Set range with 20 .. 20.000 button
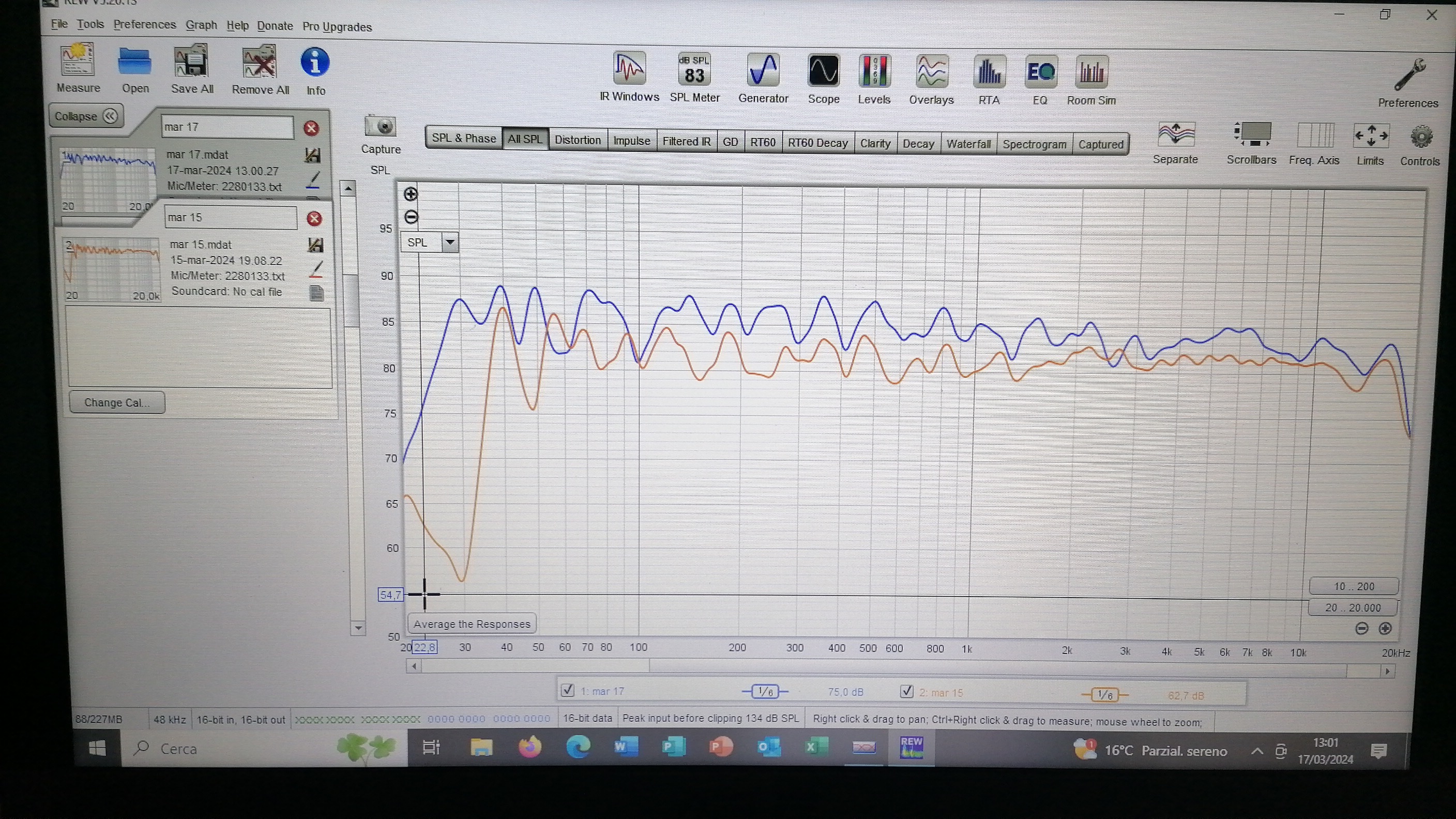The height and width of the screenshot is (819, 1456). tap(1353, 608)
